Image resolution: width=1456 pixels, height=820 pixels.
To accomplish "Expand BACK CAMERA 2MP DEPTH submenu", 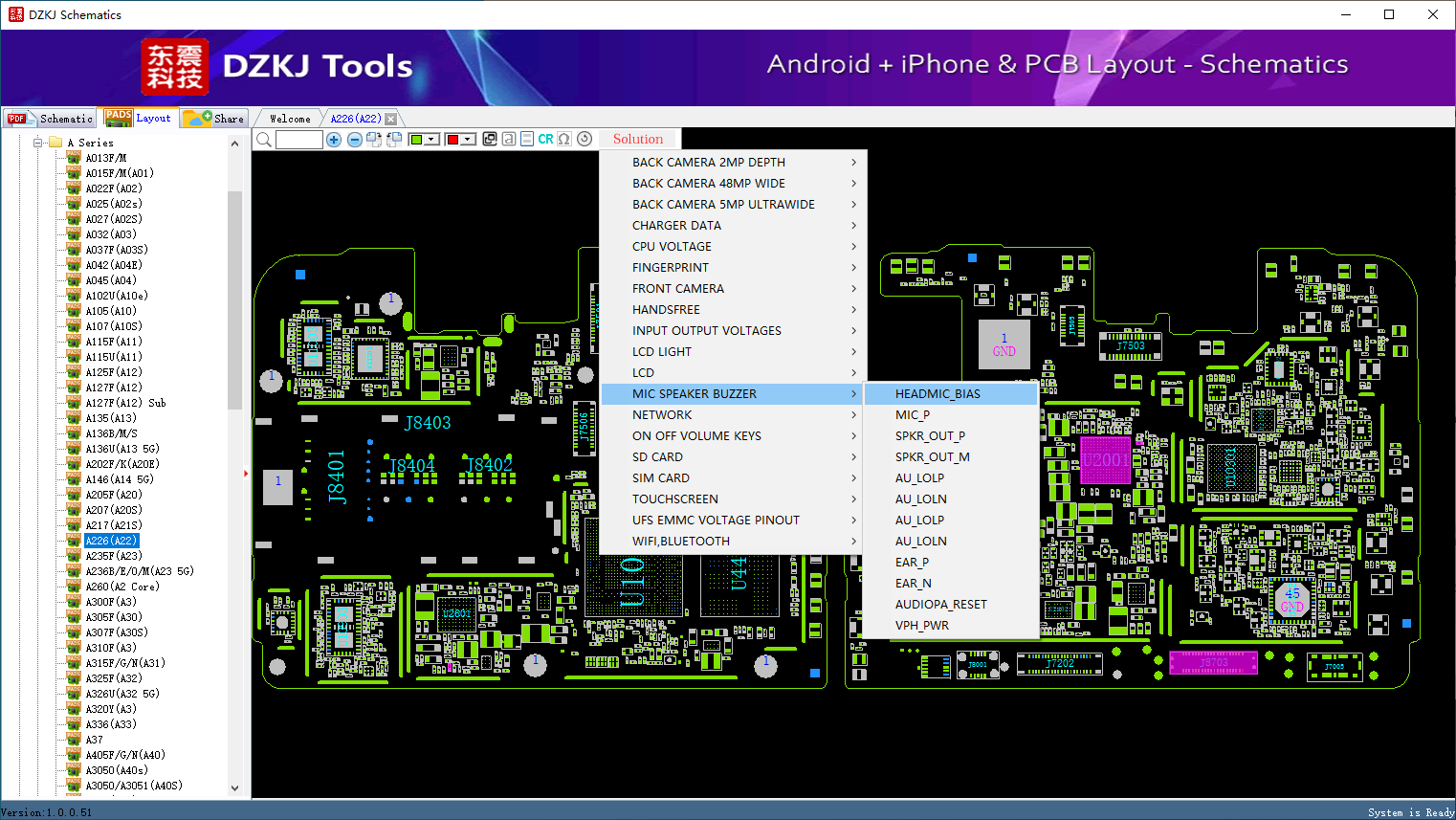I will [x=734, y=162].
